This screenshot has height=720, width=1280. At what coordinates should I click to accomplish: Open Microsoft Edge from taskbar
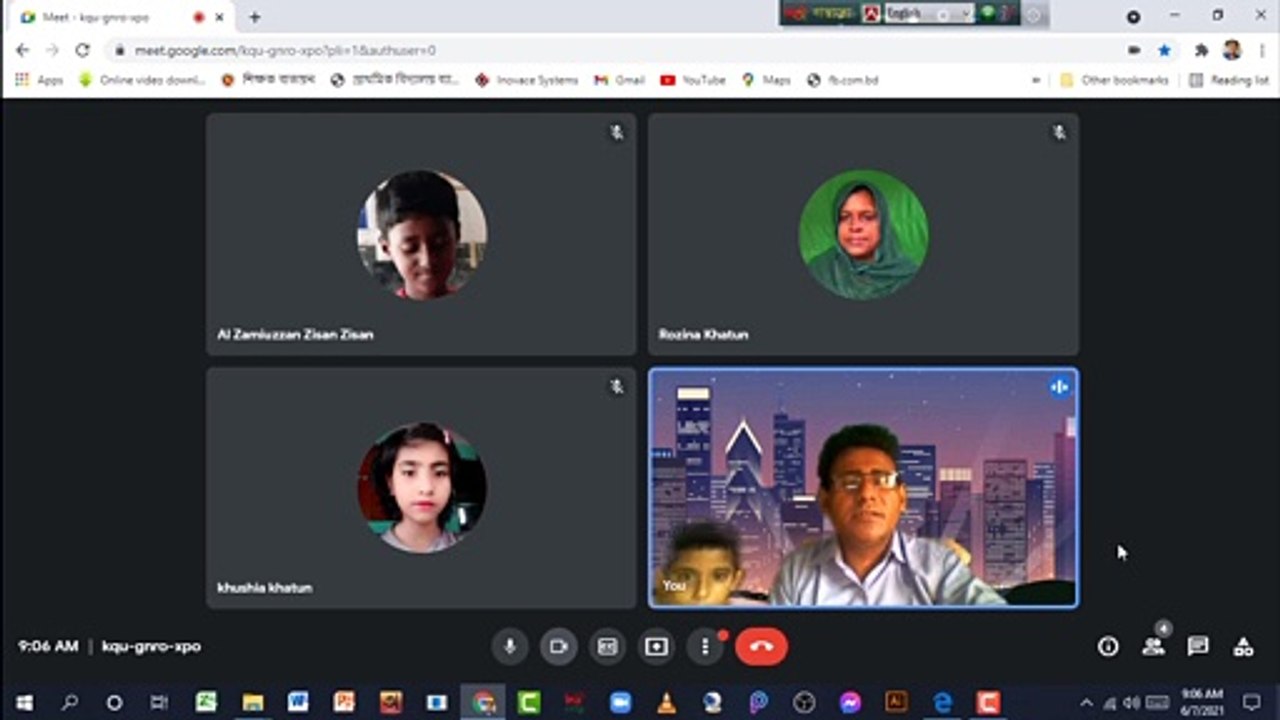point(942,702)
